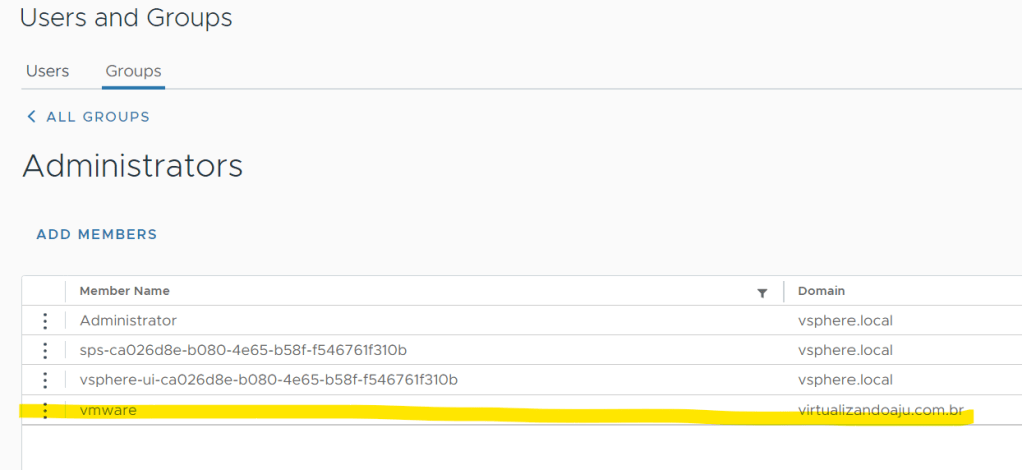Sort by Domain column header
This screenshot has height=470, width=1022.
821,291
